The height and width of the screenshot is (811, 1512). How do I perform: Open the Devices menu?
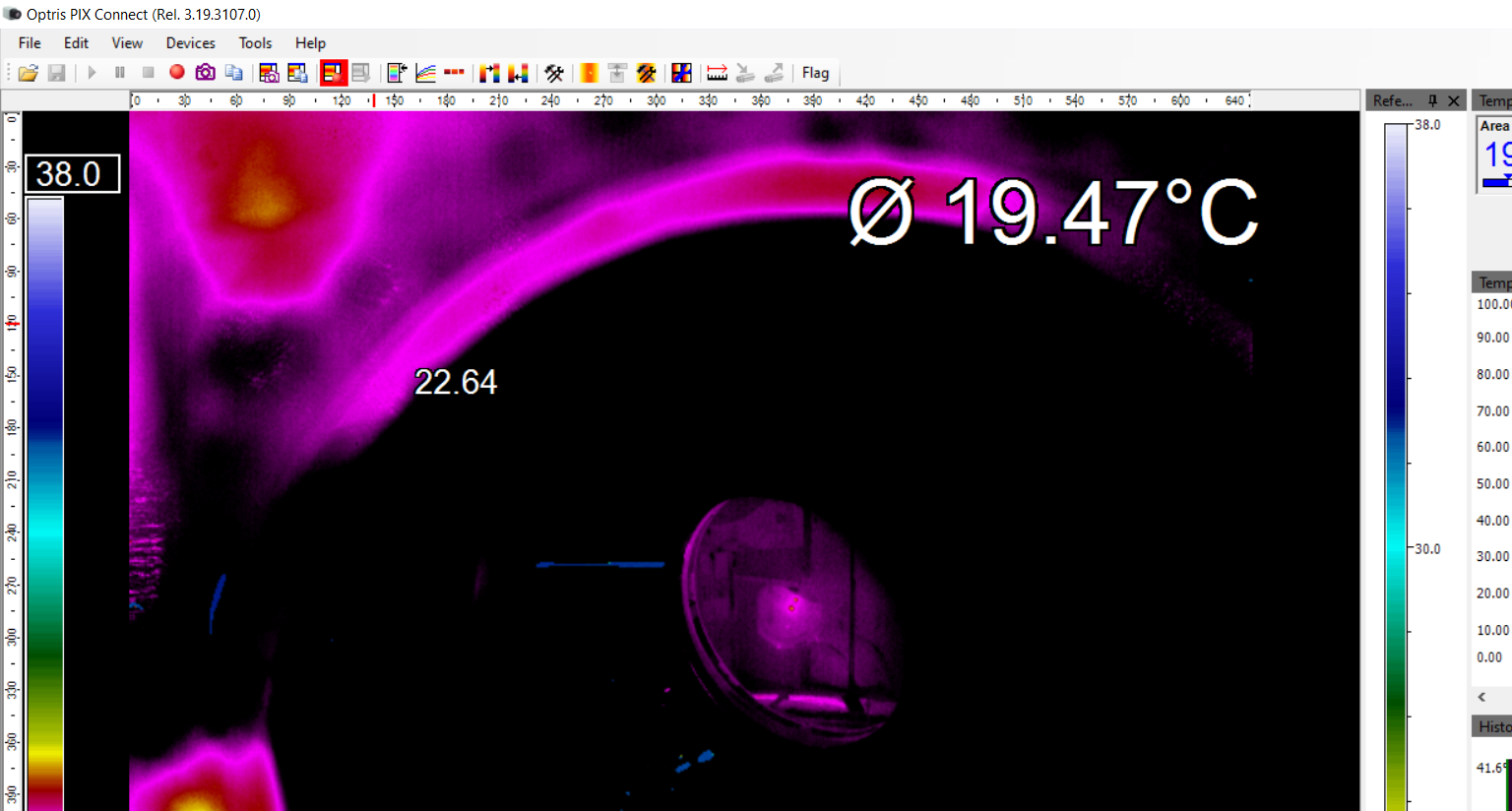[190, 43]
